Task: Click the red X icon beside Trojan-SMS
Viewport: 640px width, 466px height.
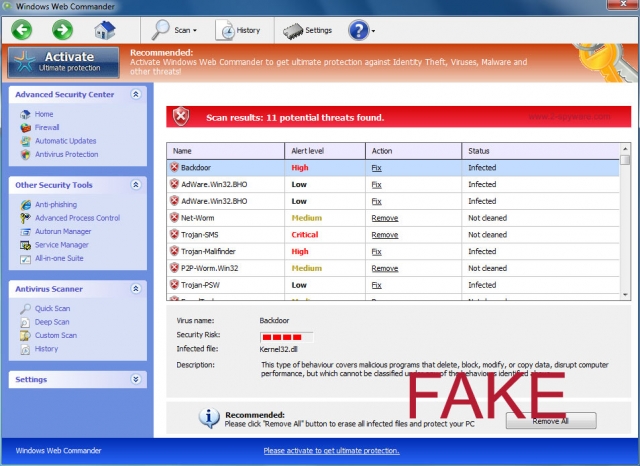Action: (174, 234)
